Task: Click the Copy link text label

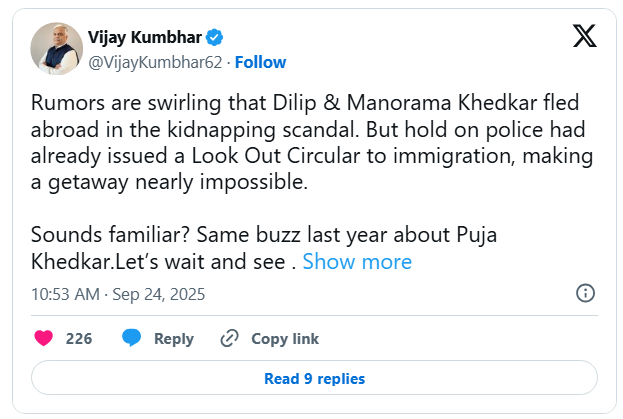Action: [285, 339]
